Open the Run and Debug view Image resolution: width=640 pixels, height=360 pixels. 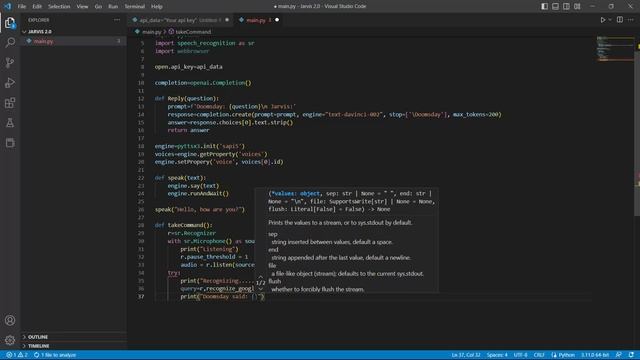coord(10,82)
